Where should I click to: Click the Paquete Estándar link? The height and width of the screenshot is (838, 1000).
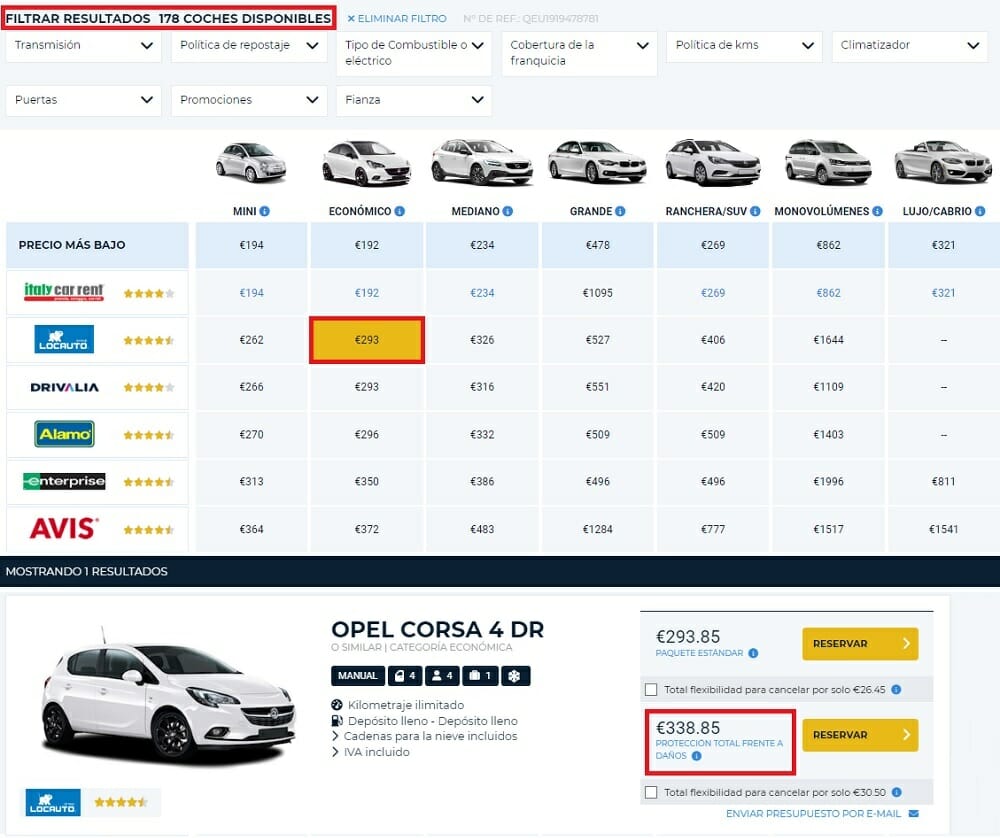(699, 653)
